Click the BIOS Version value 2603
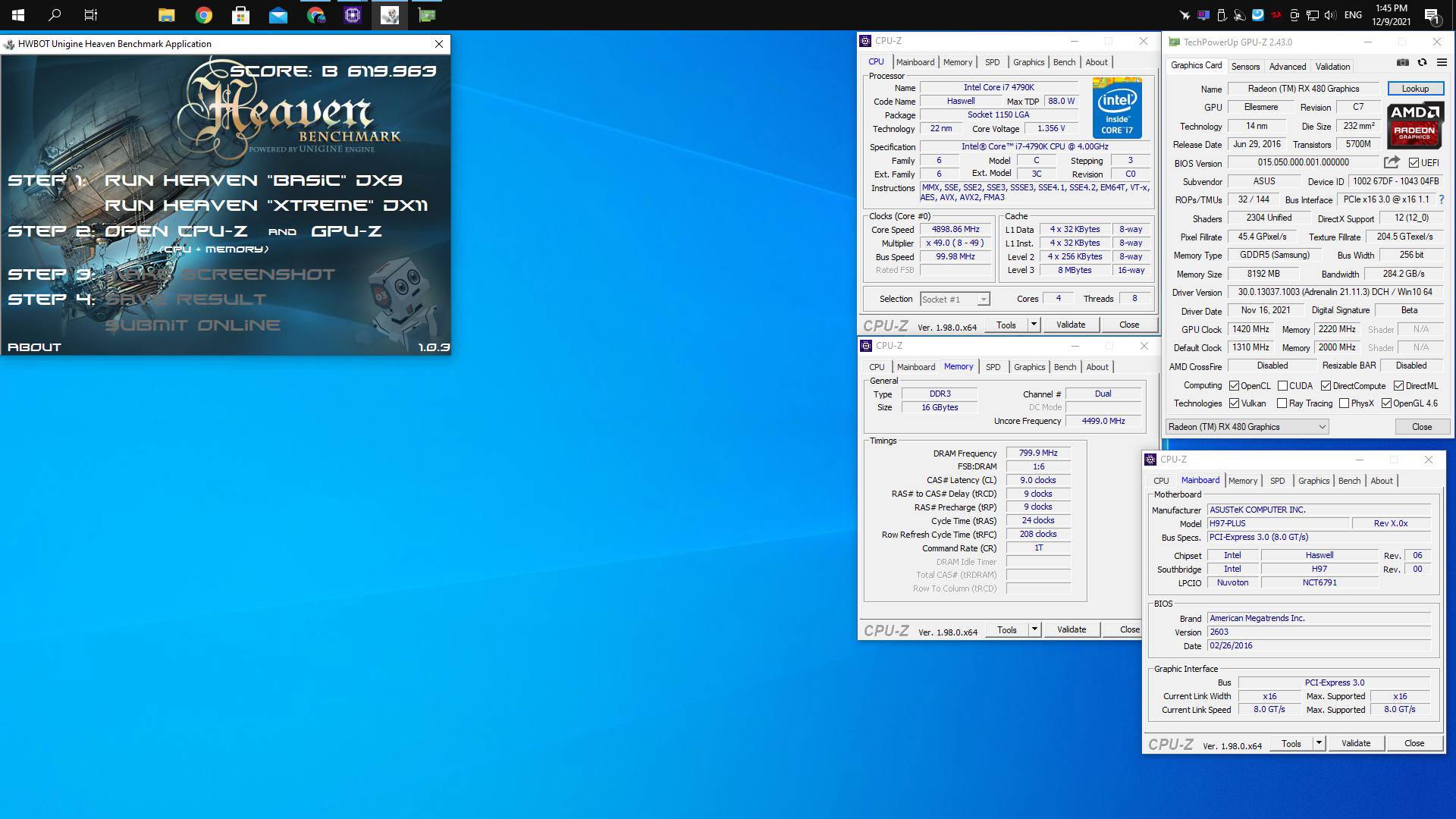The image size is (1456, 819). [1319, 632]
